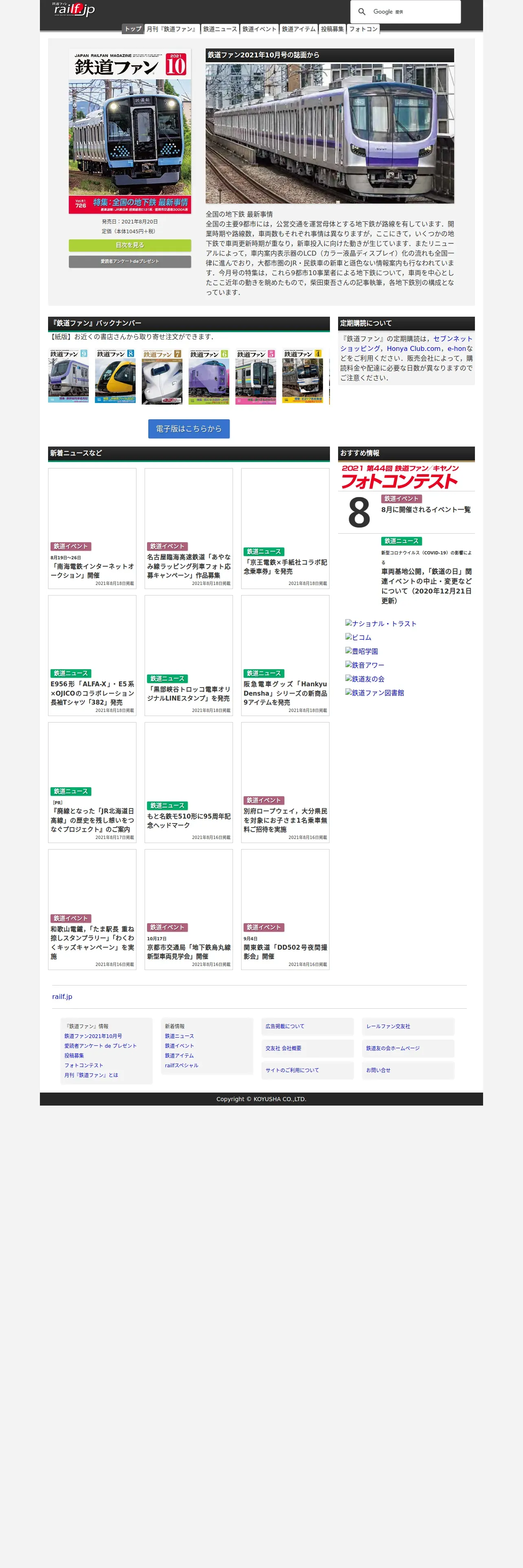Open back number issue 7 cover
The height and width of the screenshot is (1568, 523).
coord(162,376)
